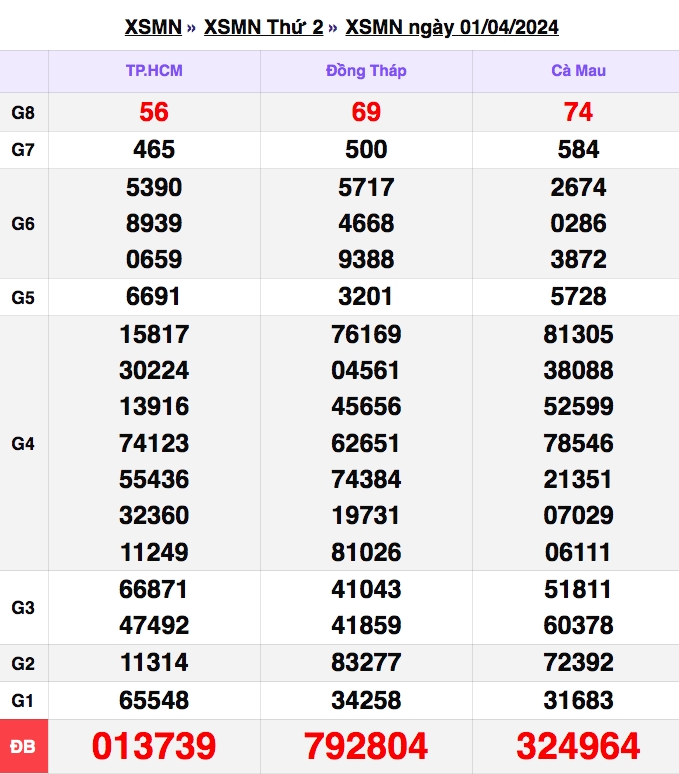Click G4 number 06111
The image size is (679, 774).
(577, 552)
